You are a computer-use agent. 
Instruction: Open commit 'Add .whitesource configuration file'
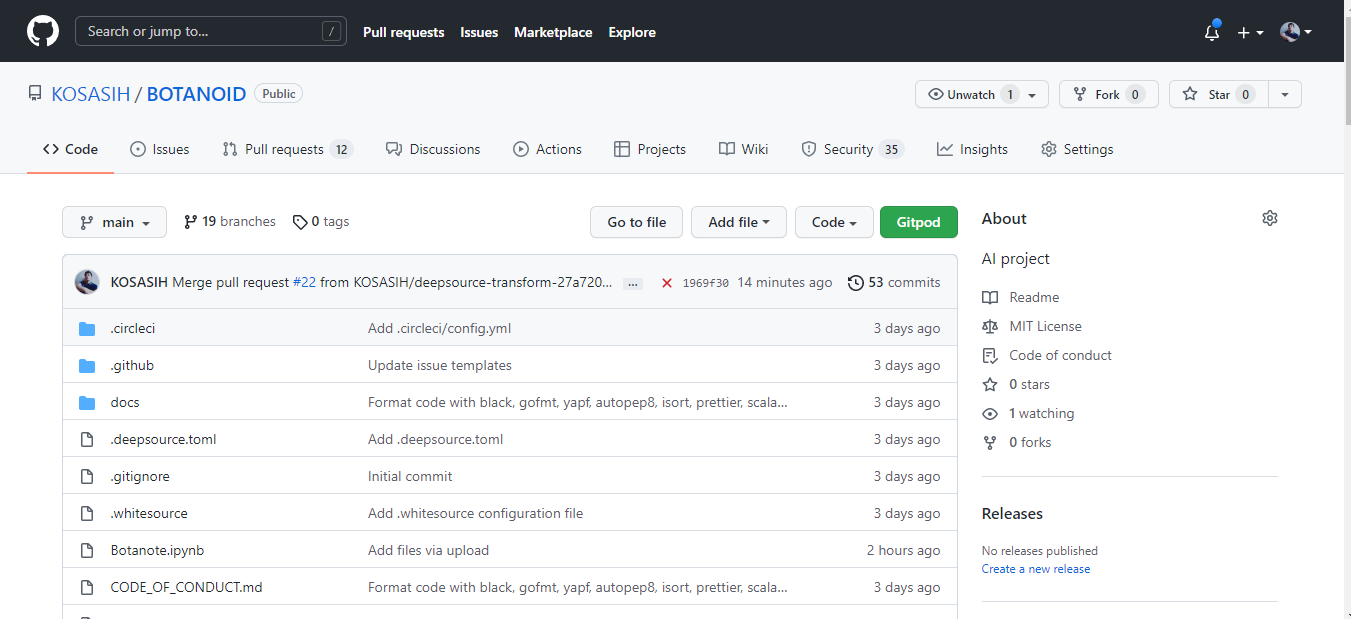[x=475, y=513]
